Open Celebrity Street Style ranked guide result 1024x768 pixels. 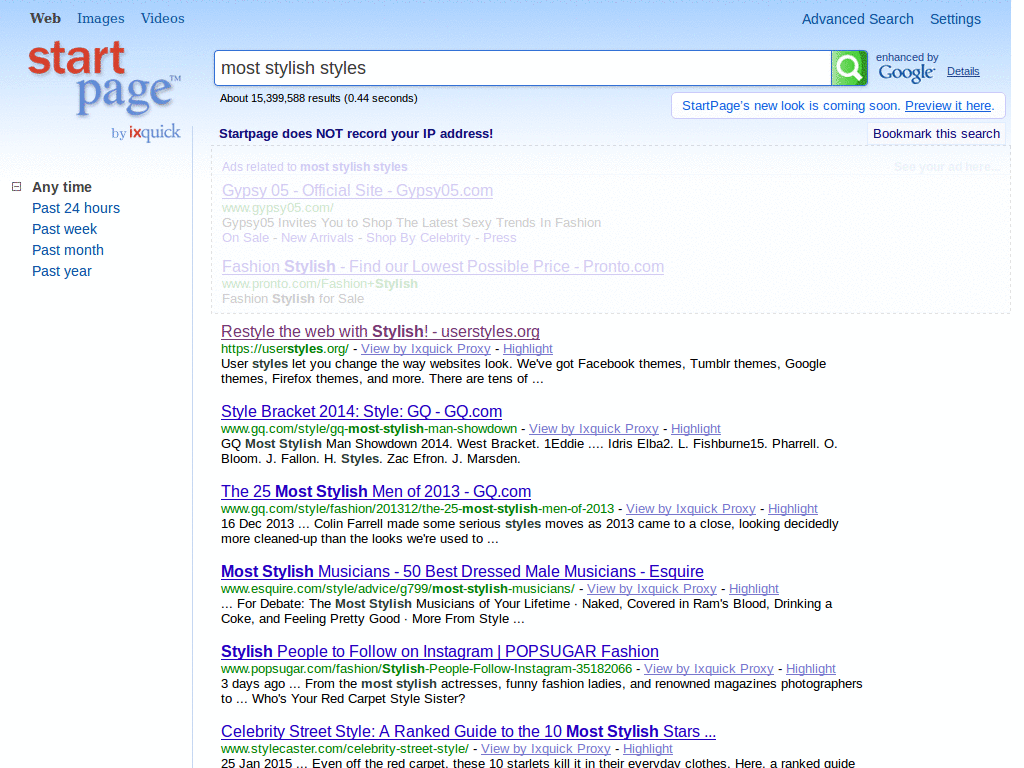pos(468,731)
